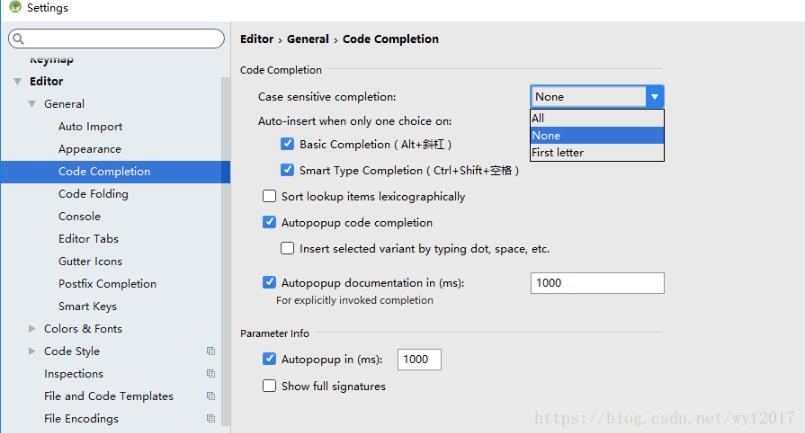
Task: Collapse the General tree node
Action: [33, 104]
